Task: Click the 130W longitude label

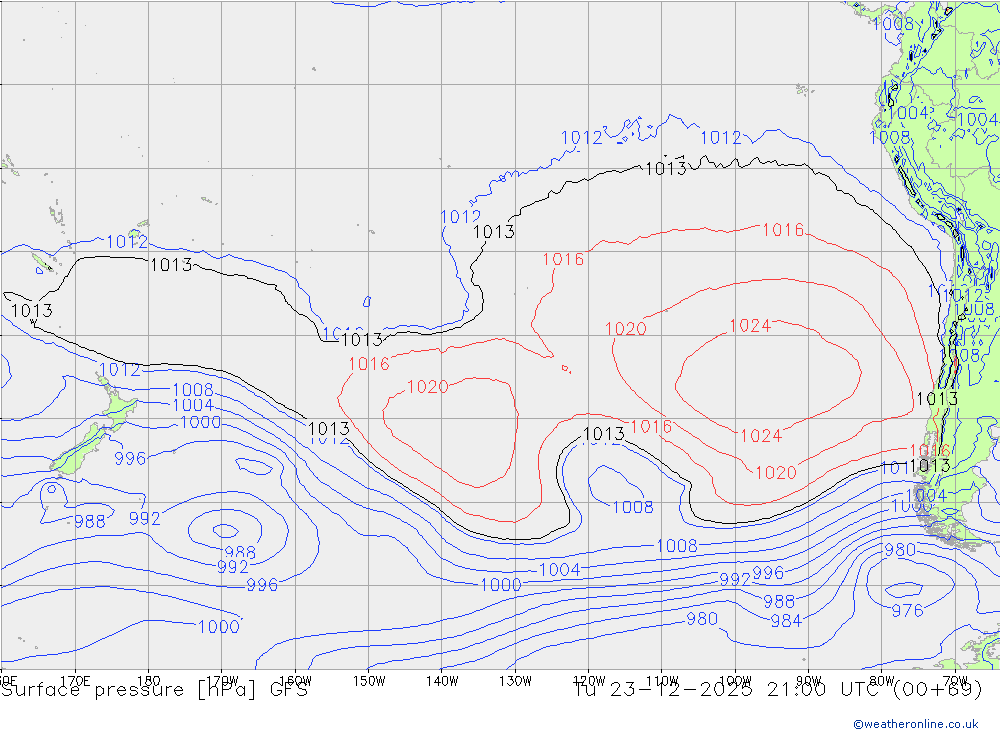Action: pos(515,680)
